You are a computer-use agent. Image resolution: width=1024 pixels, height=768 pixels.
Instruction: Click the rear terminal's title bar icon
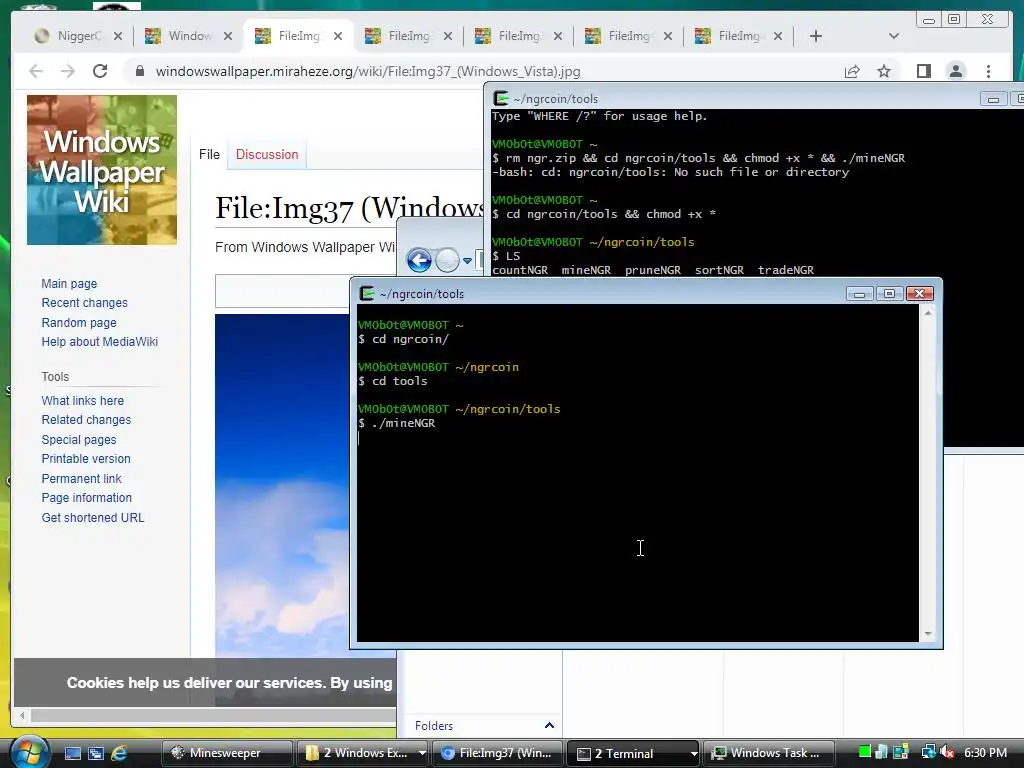tap(501, 99)
